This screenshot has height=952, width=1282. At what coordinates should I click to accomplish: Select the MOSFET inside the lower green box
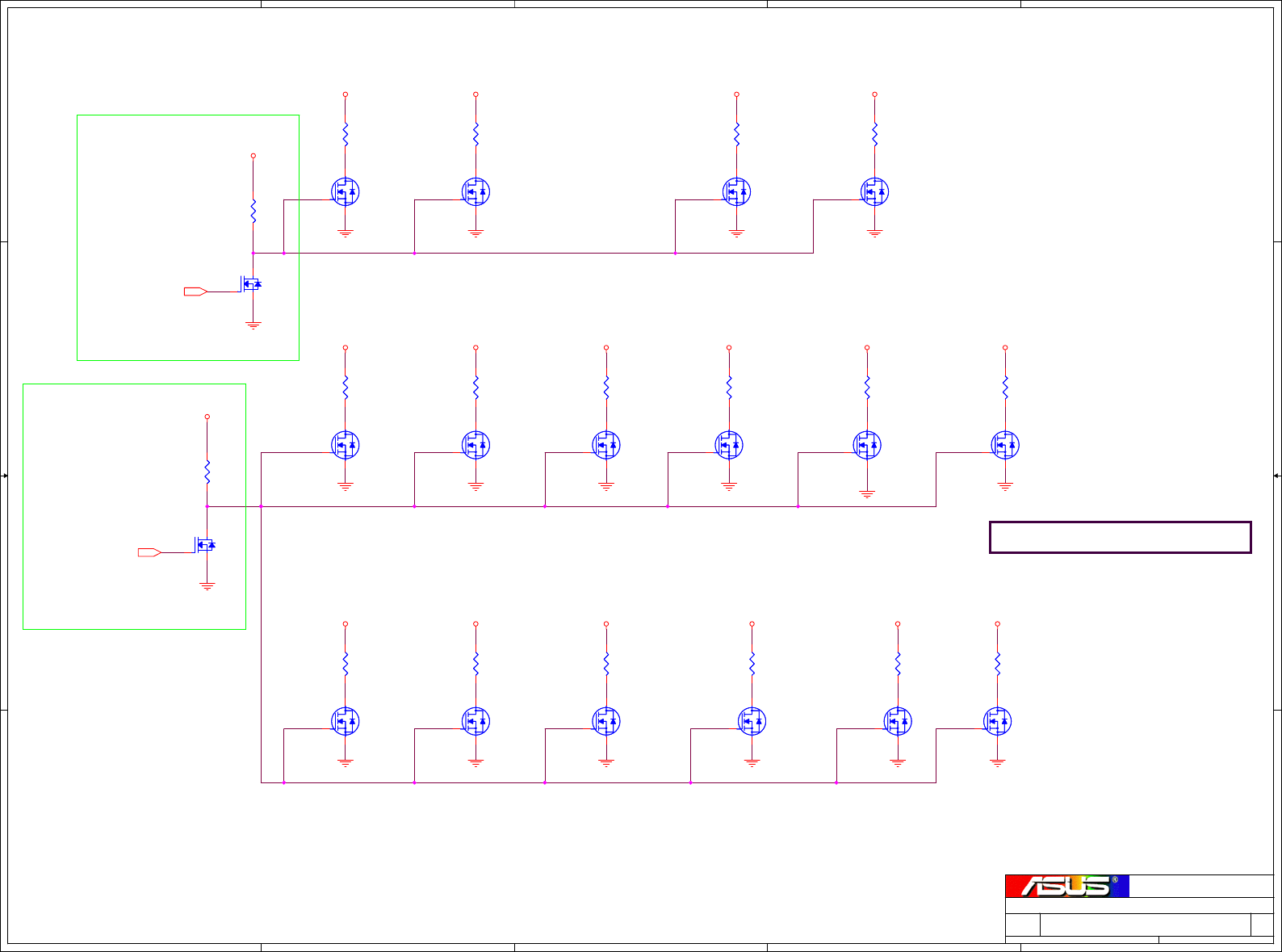[x=205, y=545]
